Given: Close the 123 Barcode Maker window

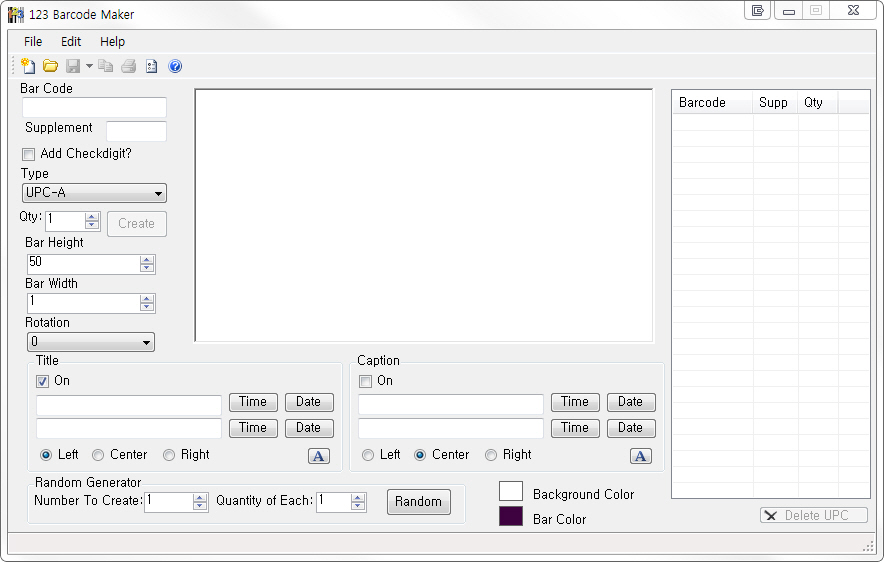Looking at the screenshot, I should point(854,11).
